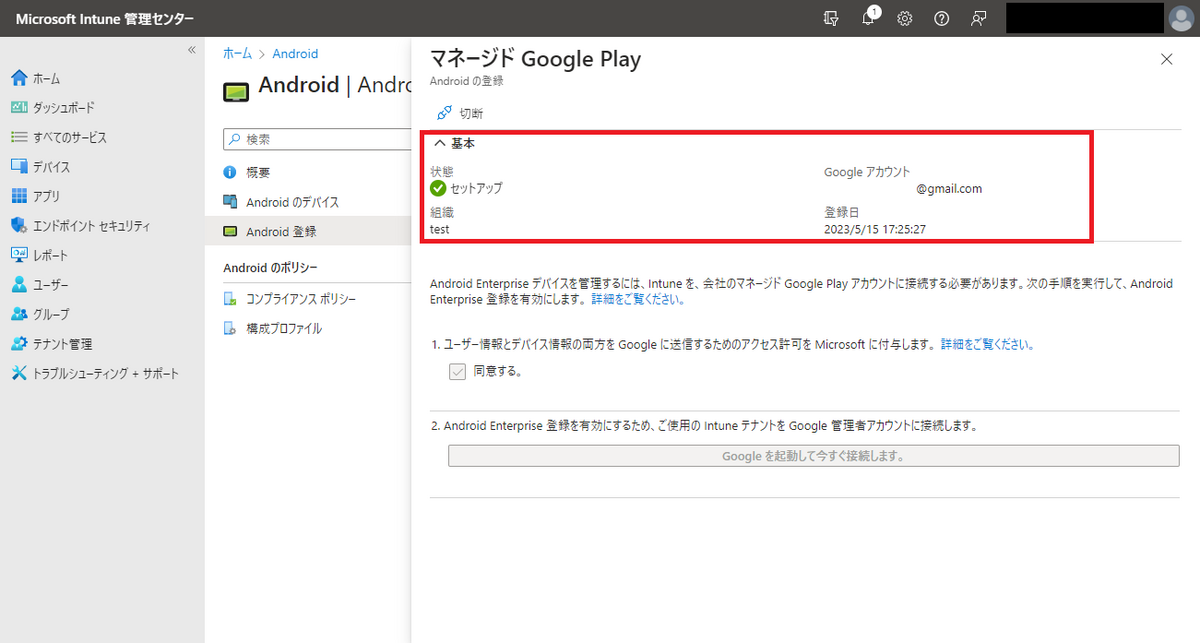Viewport: 1200px width, 643px height.
Task: Click Microsoft Intune 管理センター title
Action: coord(104,19)
